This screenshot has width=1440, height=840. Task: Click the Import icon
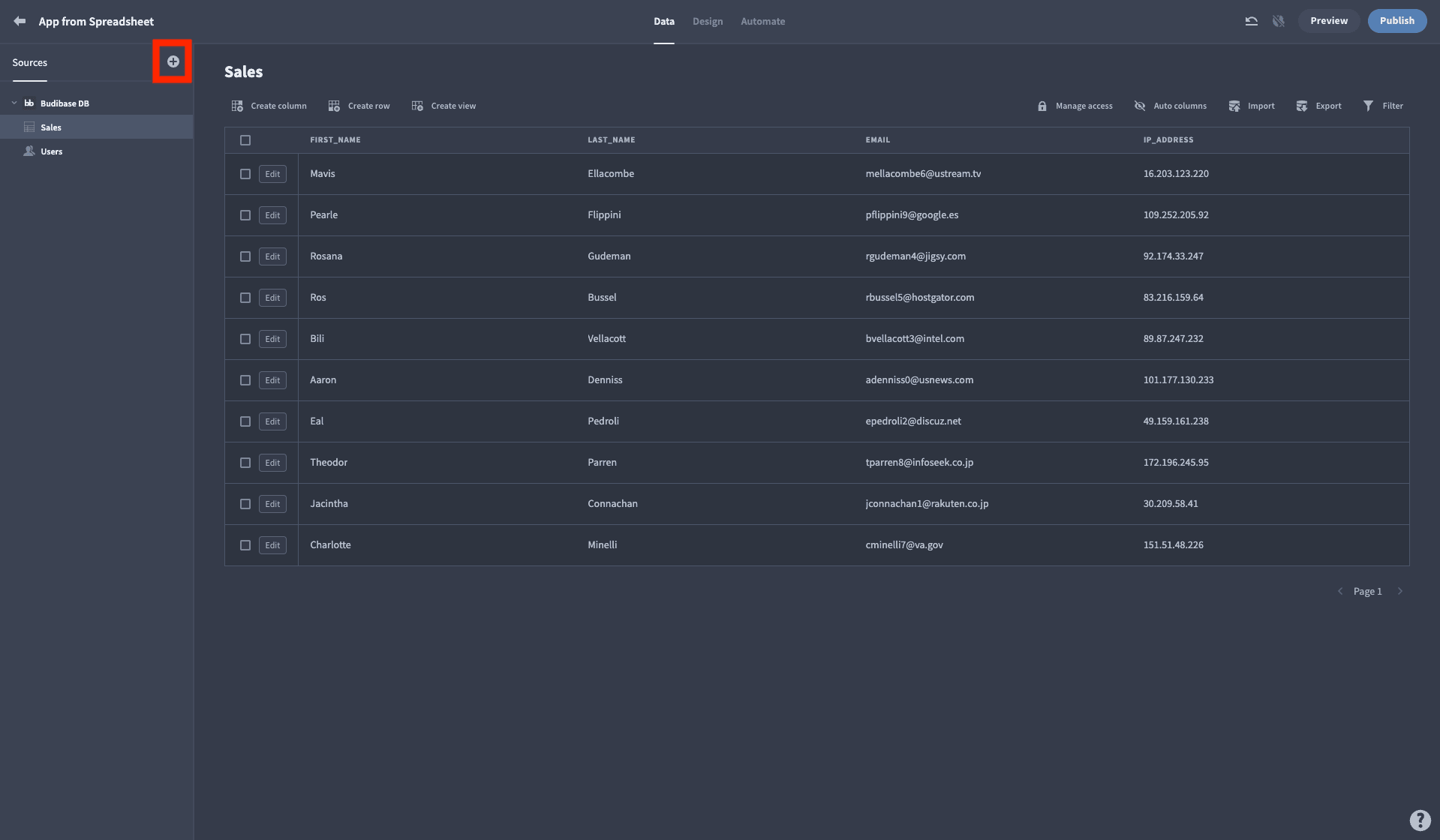click(1234, 106)
